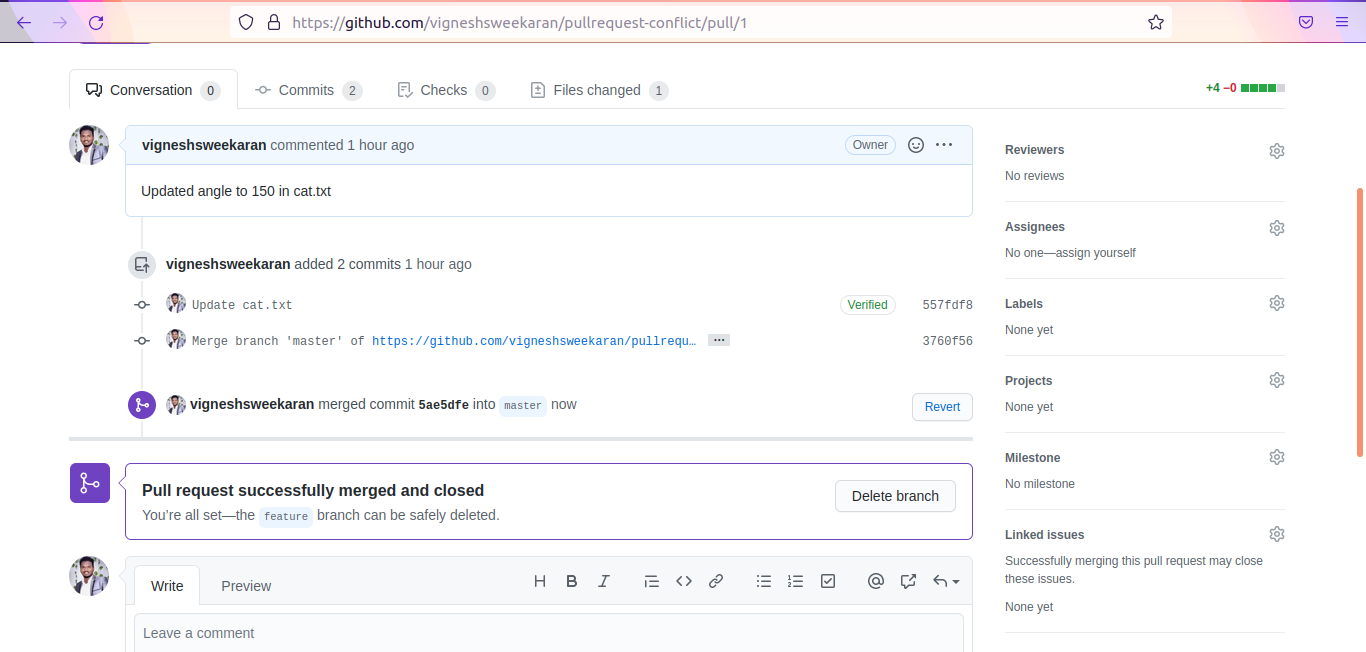Screen dimensions: 1366x652
Task: Open the Update cat.txt commit
Action: tap(242, 305)
